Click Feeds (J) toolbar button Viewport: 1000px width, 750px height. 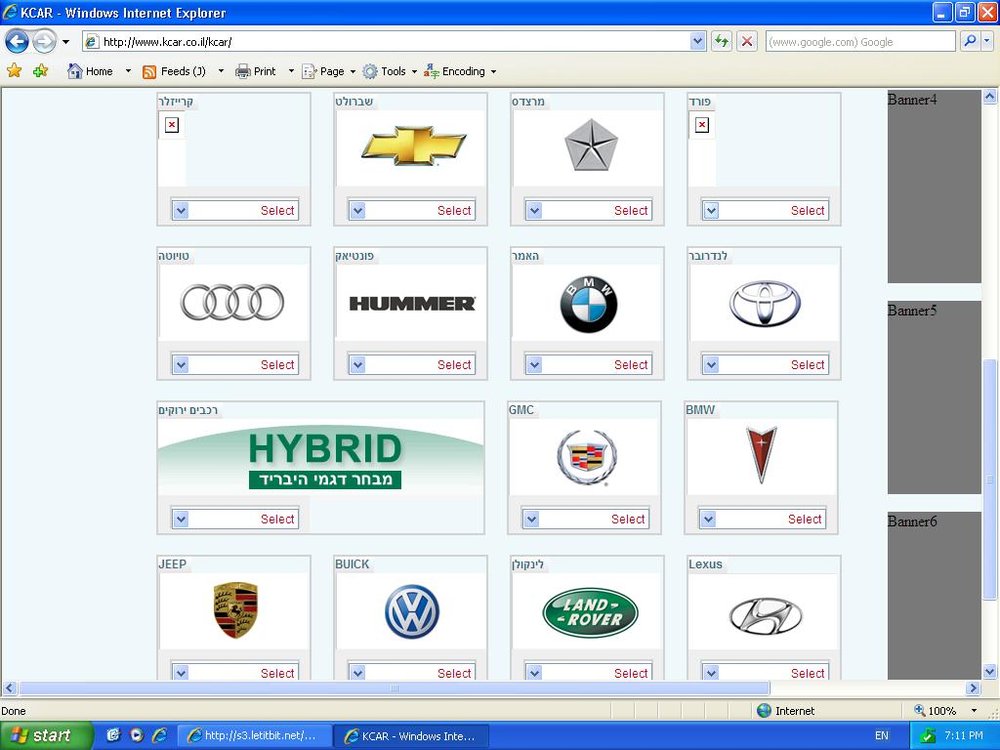tap(174, 71)
